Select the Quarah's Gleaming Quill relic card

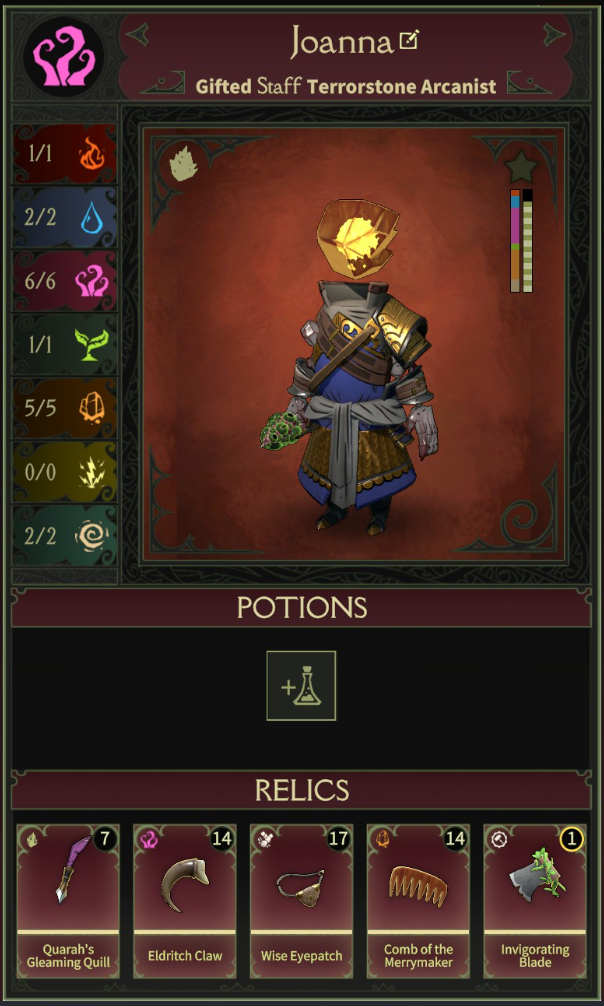point(68,901)
